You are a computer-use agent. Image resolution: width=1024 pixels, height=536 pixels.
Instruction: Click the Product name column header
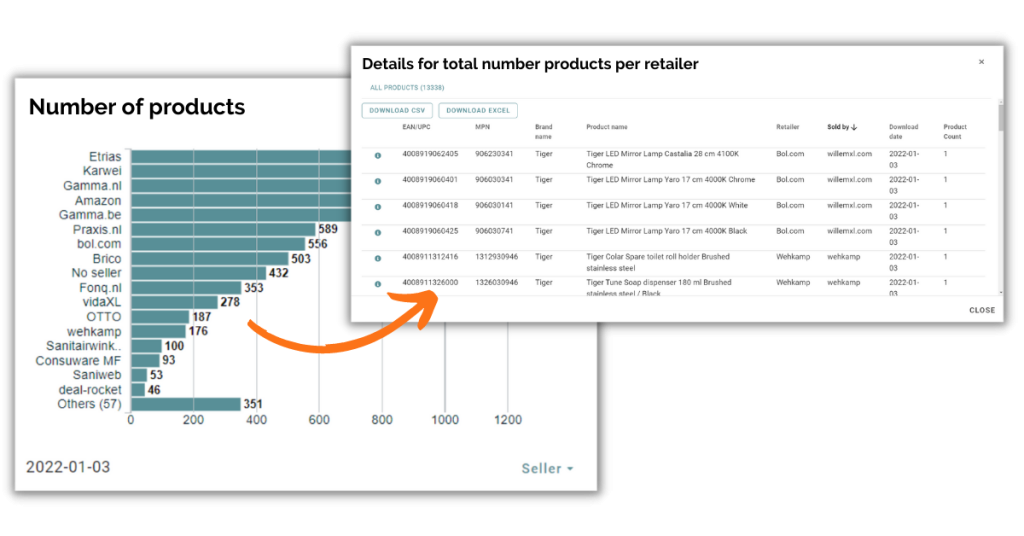click(607, 128)
